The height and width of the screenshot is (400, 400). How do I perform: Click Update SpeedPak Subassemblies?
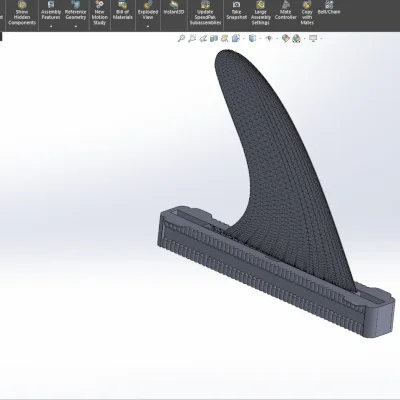[x=205, y=14]
